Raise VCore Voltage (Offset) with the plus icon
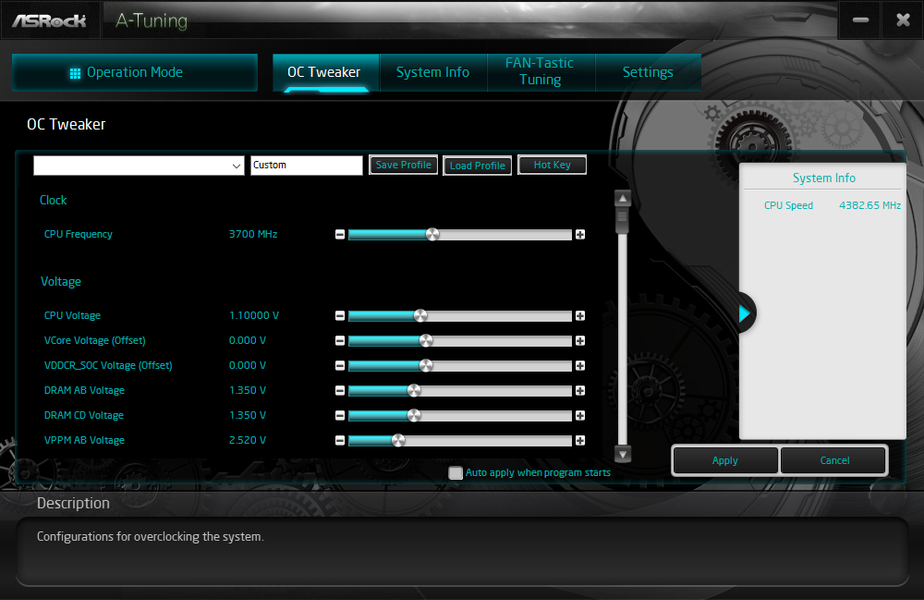The image size is (924, 600). point(580,341)
